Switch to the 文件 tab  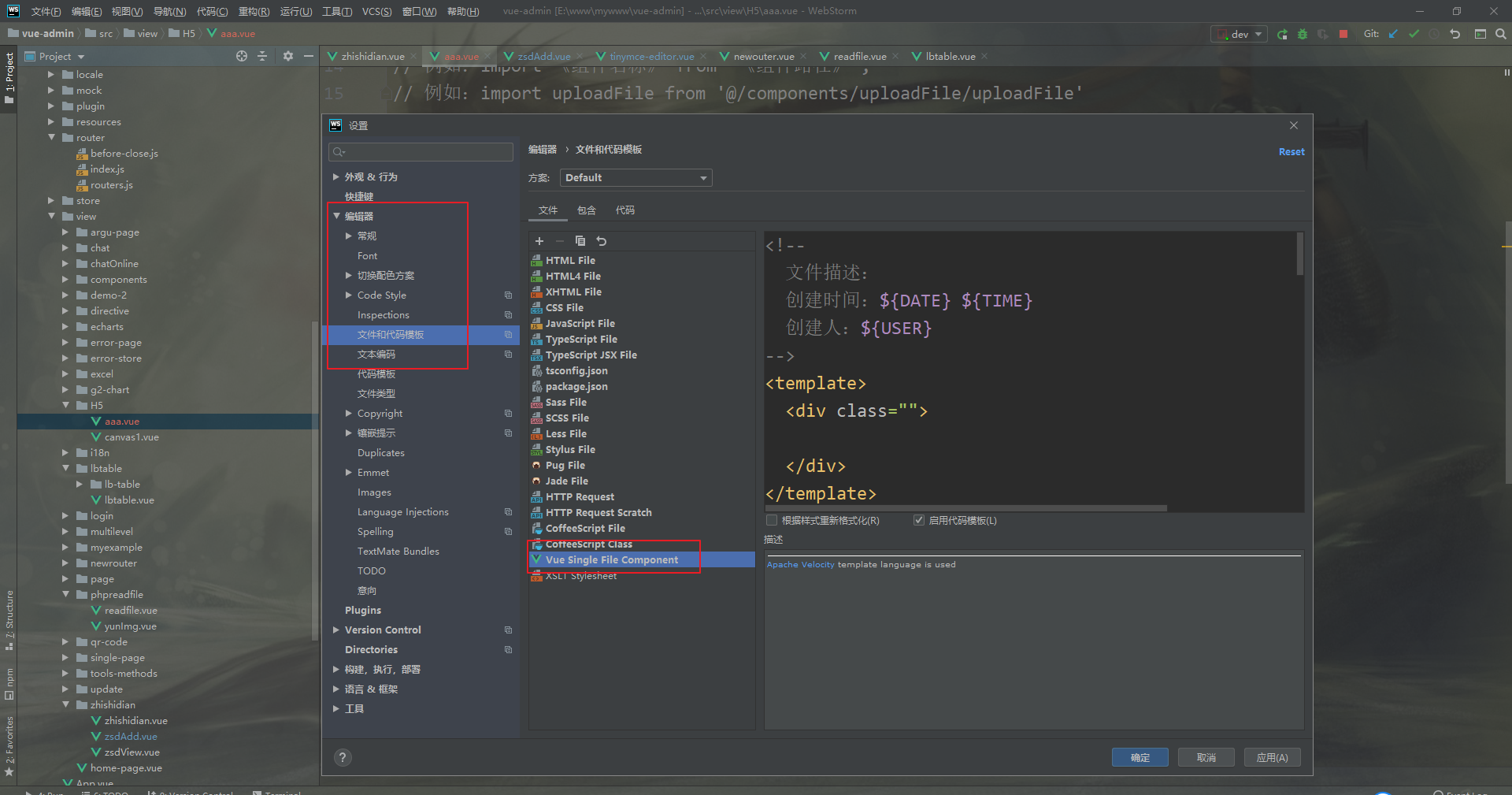(x=548, y=210)
